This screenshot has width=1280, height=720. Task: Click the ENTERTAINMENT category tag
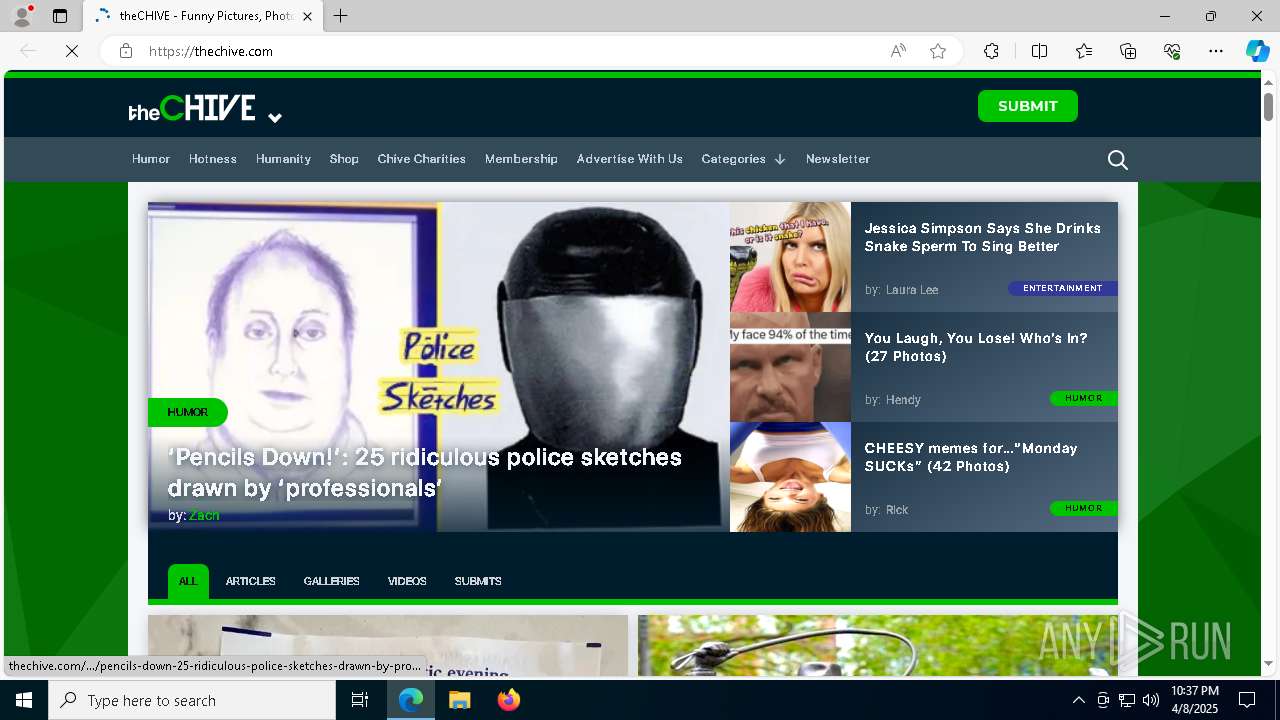1062,288
